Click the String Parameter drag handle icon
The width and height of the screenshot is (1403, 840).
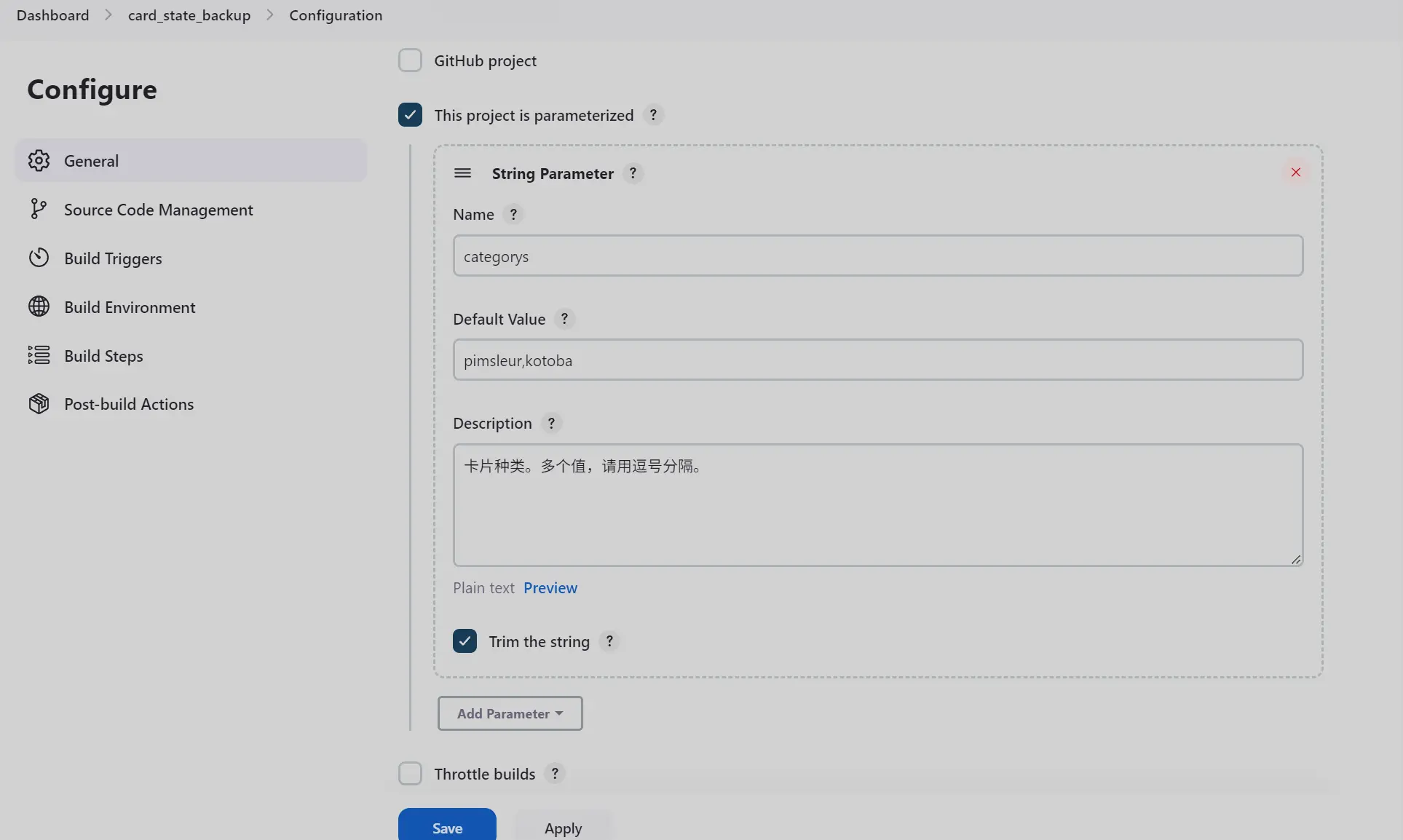click(463, 172)
